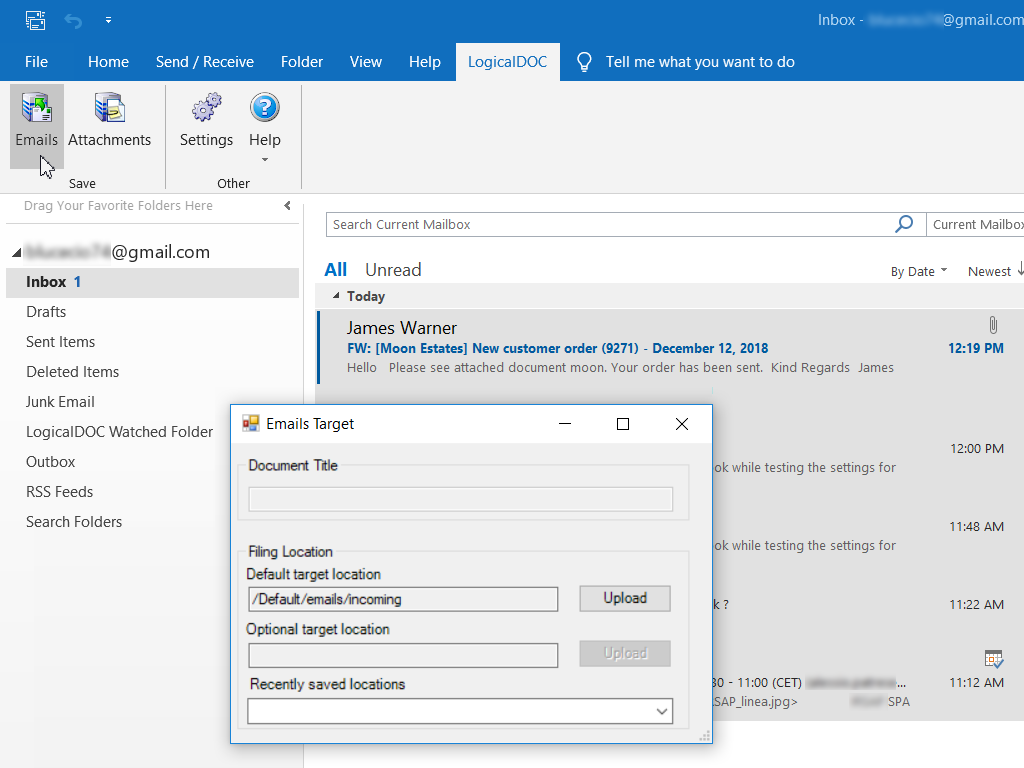Open the LogicalDOC Watched Folder
The image size is (1024, 768).
point(120,432)
